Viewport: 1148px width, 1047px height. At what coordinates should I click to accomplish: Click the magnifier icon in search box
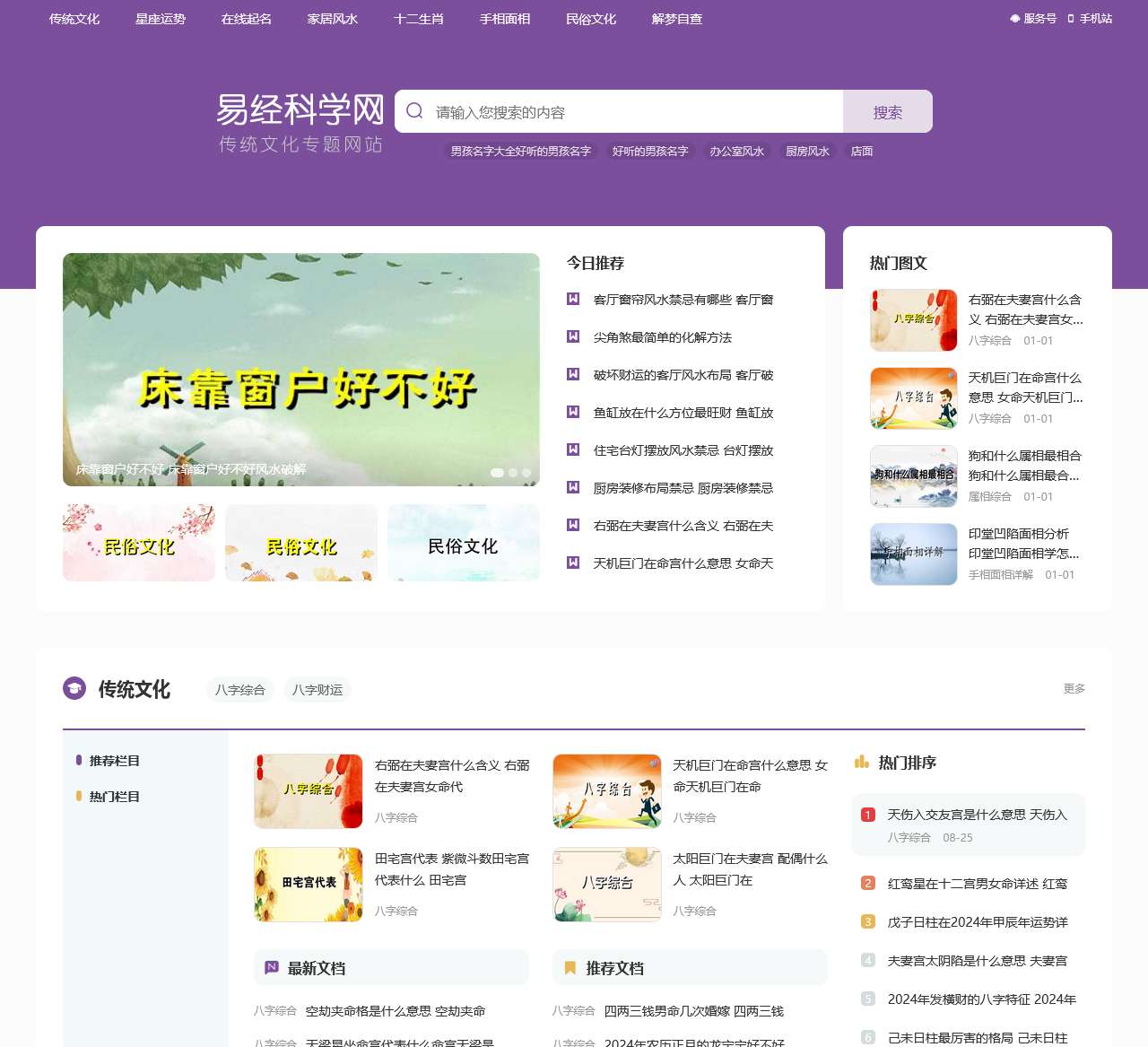coord(414,111)
